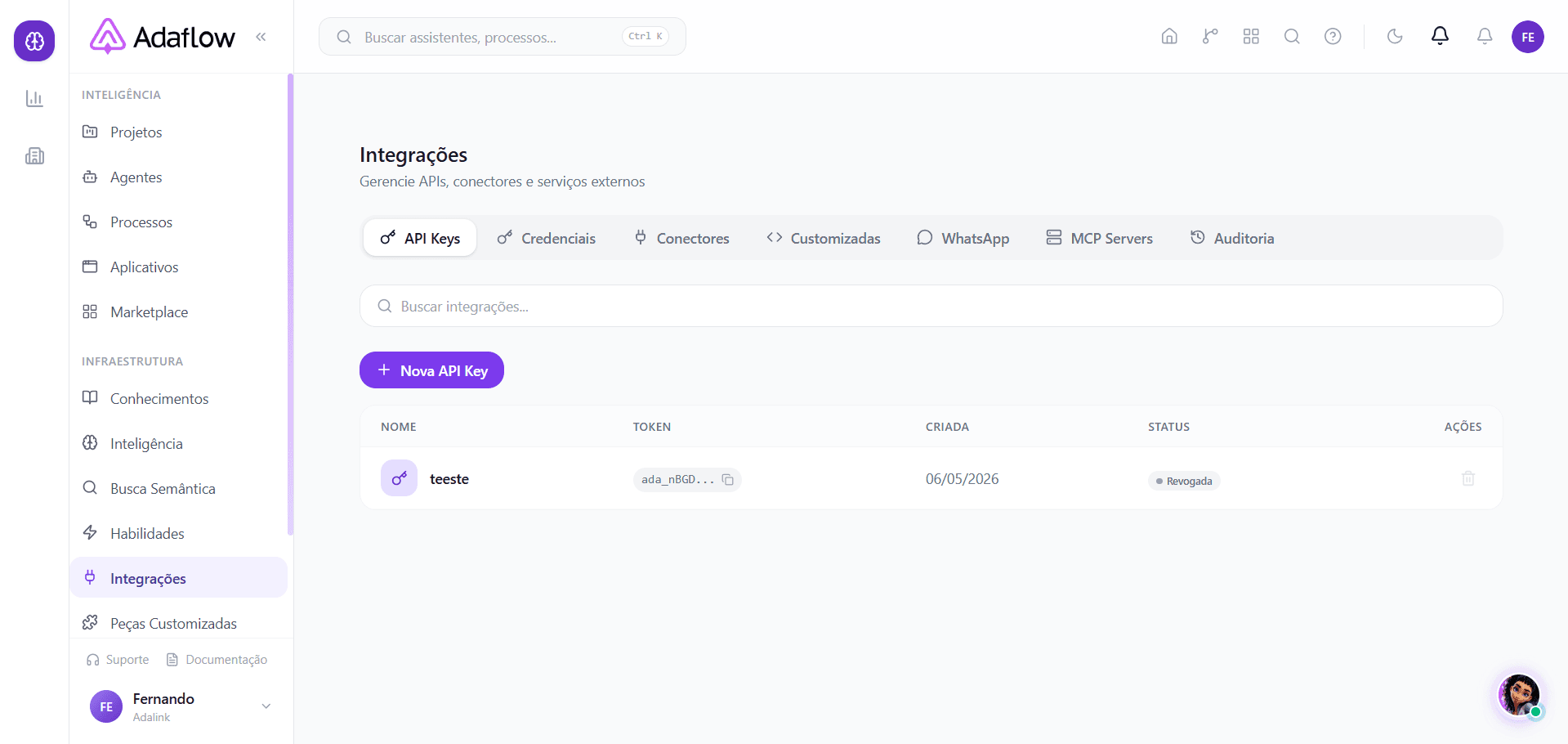Screen dimensions: 1568x744
Task: Click the git branch icon in header
Action: (1210, 37)
